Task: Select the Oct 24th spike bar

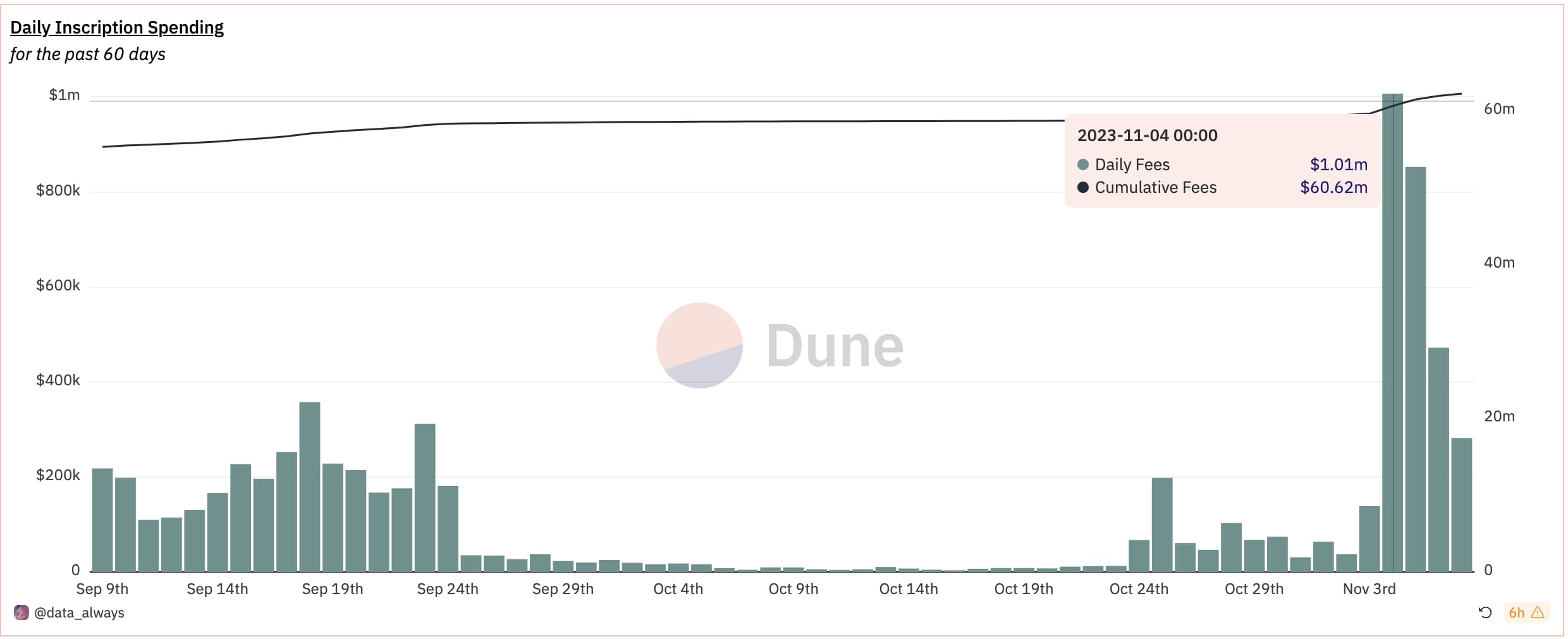Action: click(1162, 525)
